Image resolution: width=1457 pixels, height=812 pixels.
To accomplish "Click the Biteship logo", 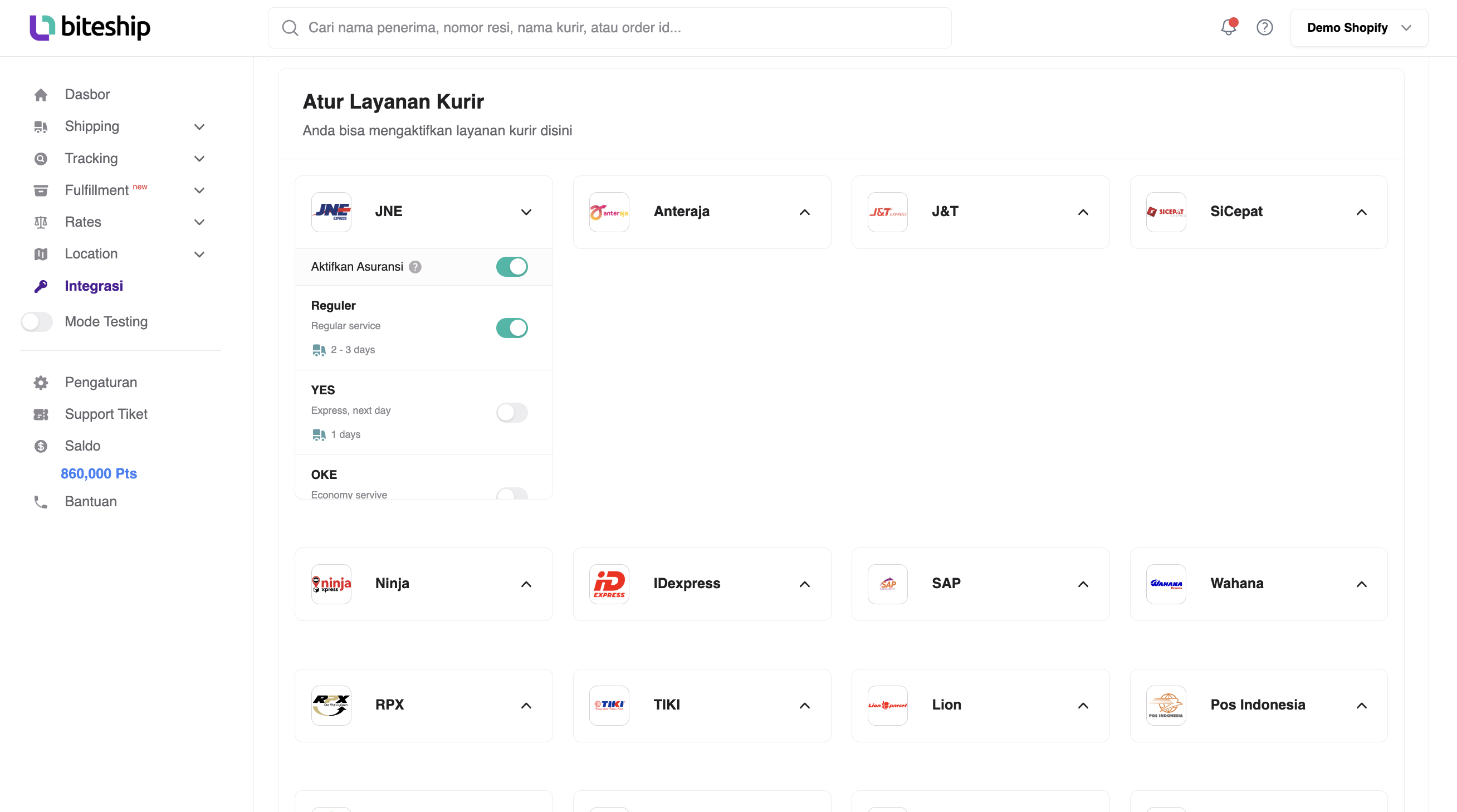I will pos(90,27).
